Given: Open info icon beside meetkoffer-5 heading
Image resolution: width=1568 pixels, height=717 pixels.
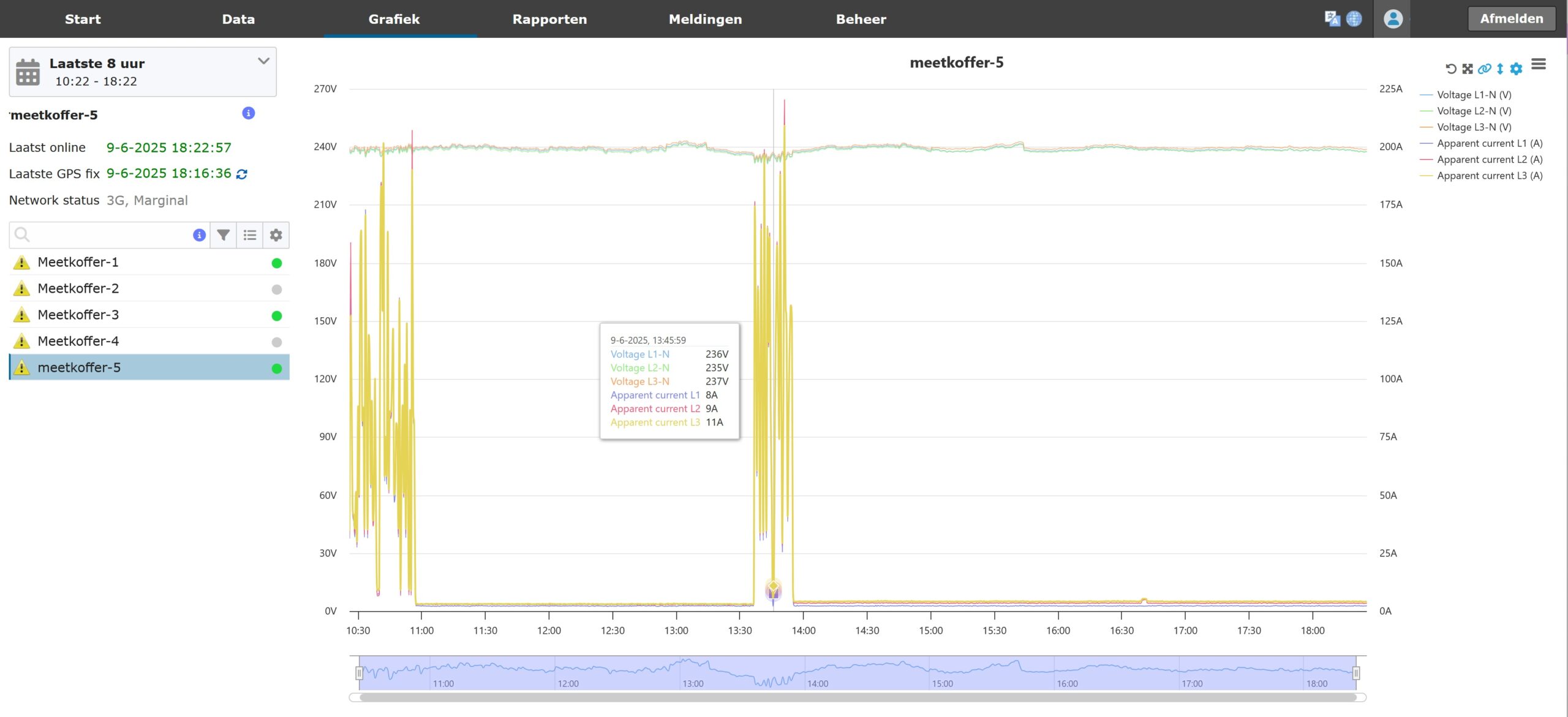Looking at the screenshot, I should 248,113.
